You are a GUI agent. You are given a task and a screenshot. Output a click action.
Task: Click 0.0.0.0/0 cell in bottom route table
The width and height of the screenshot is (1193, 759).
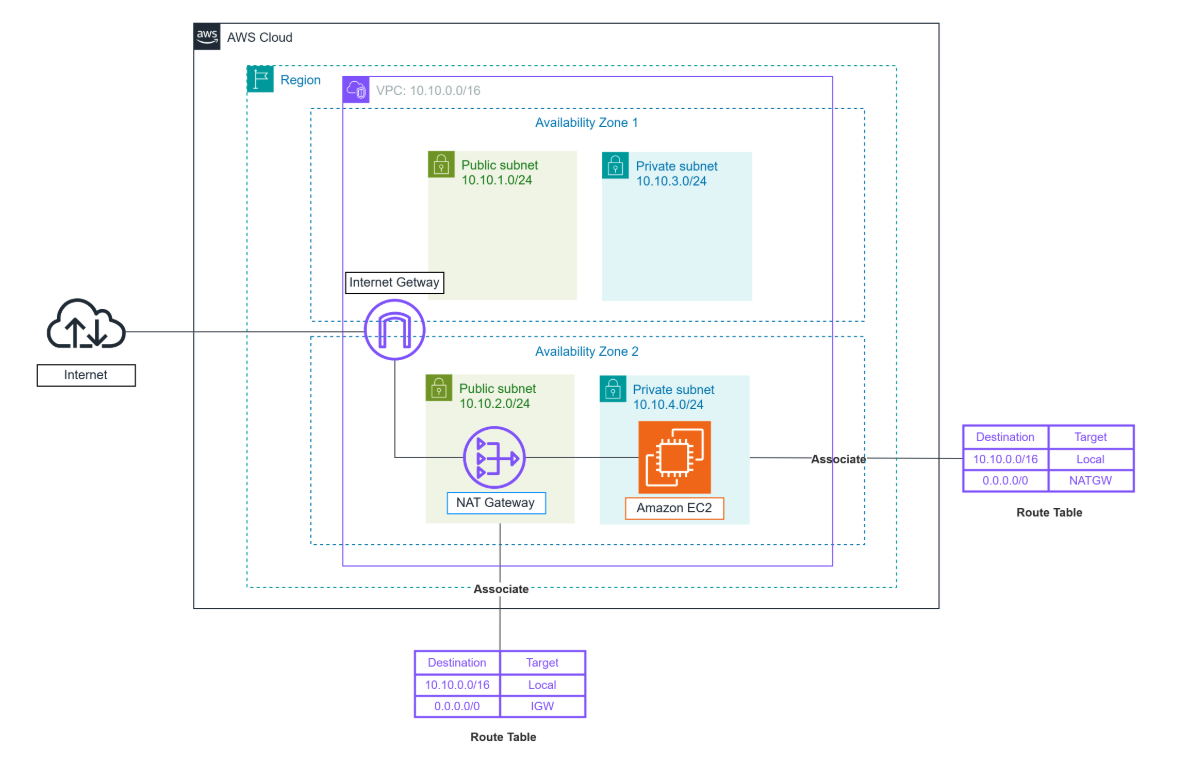tap(457, 707)
